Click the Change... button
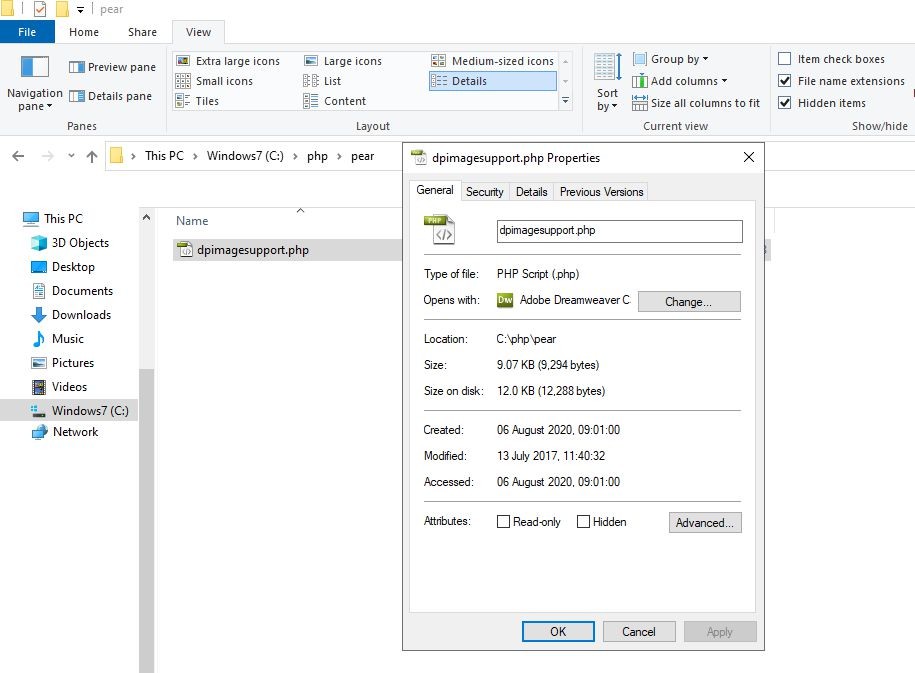 688,301
